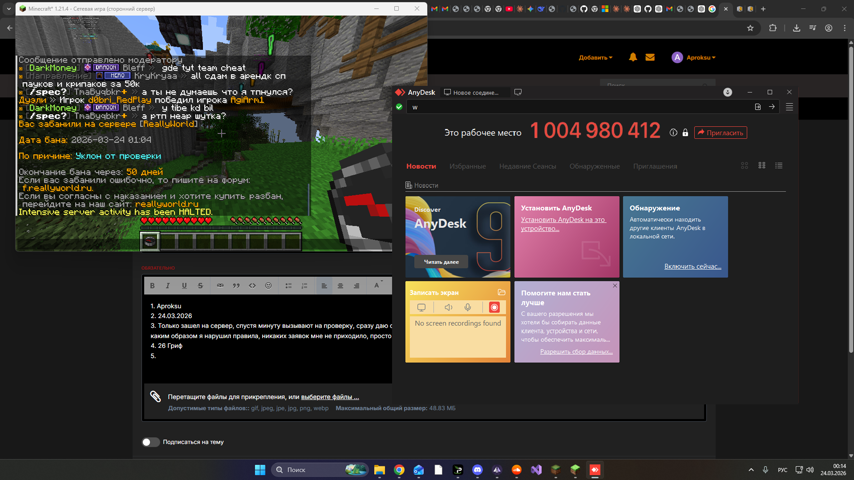Open Chrome extensions puzzle icon
The height and width of the screenshot is (480, 854).
tap(772, 28)
